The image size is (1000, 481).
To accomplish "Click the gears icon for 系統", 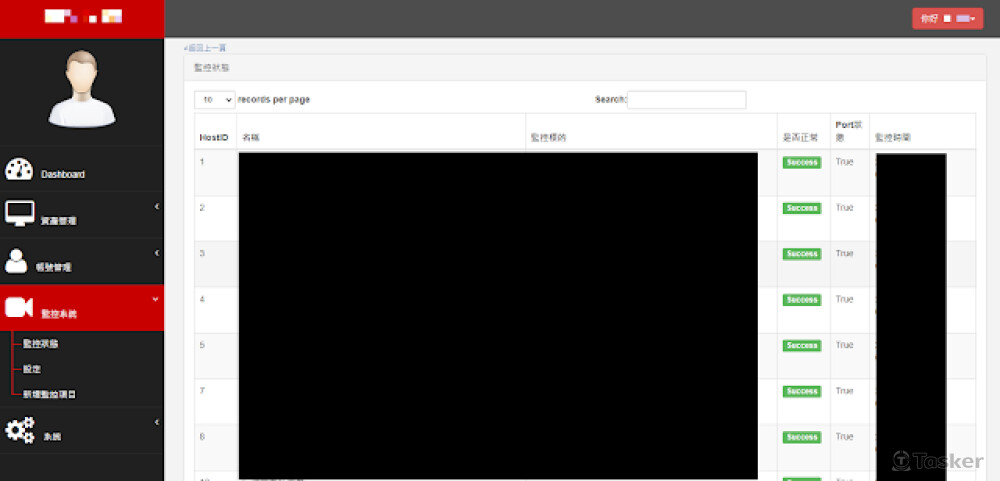I will click(19, 430).
